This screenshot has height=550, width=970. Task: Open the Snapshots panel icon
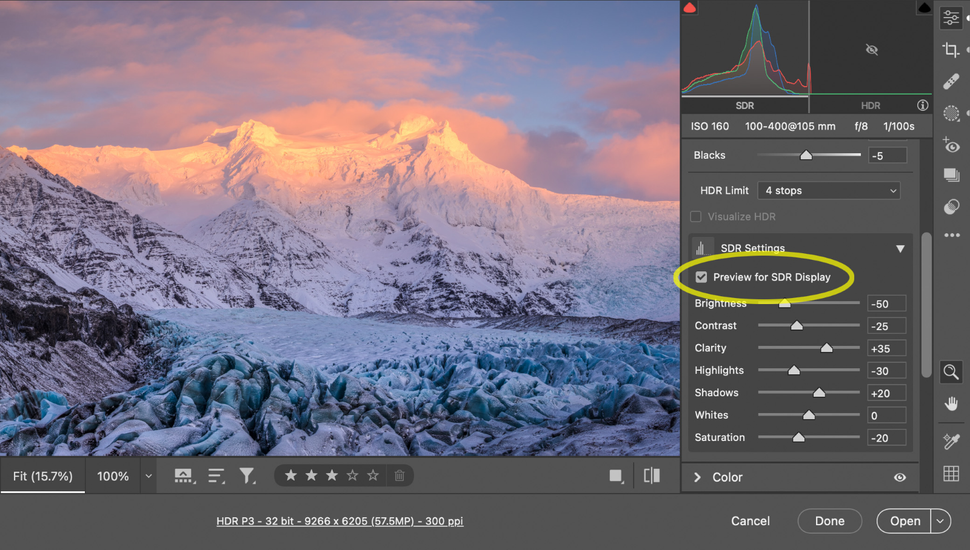(x=951, y=175)
